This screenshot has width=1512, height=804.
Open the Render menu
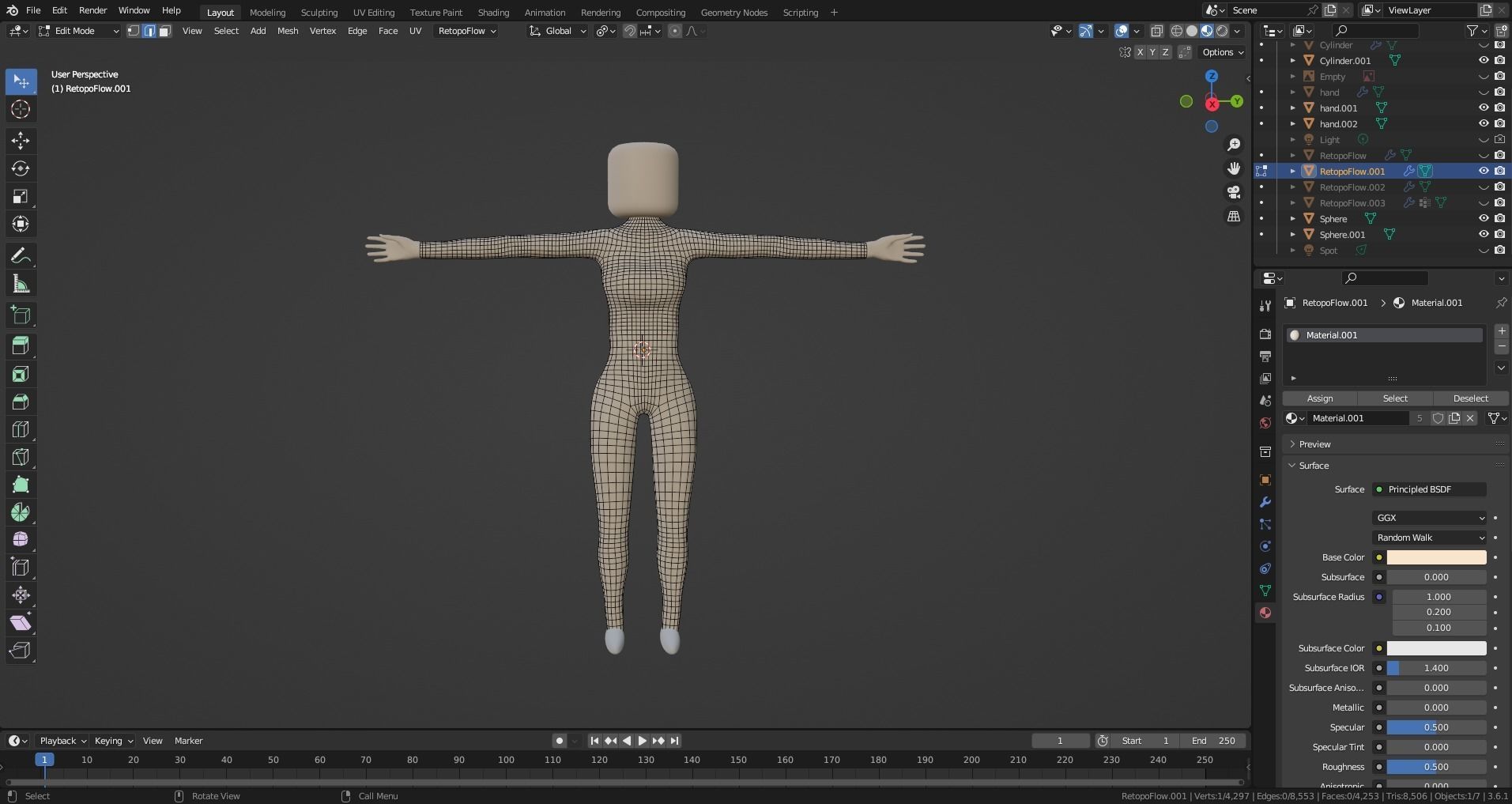[92, 10]
